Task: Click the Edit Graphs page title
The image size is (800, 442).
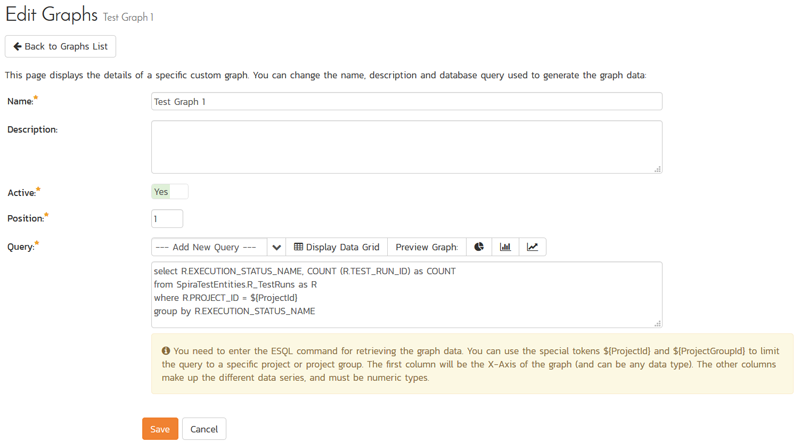Action: [51, 14]
